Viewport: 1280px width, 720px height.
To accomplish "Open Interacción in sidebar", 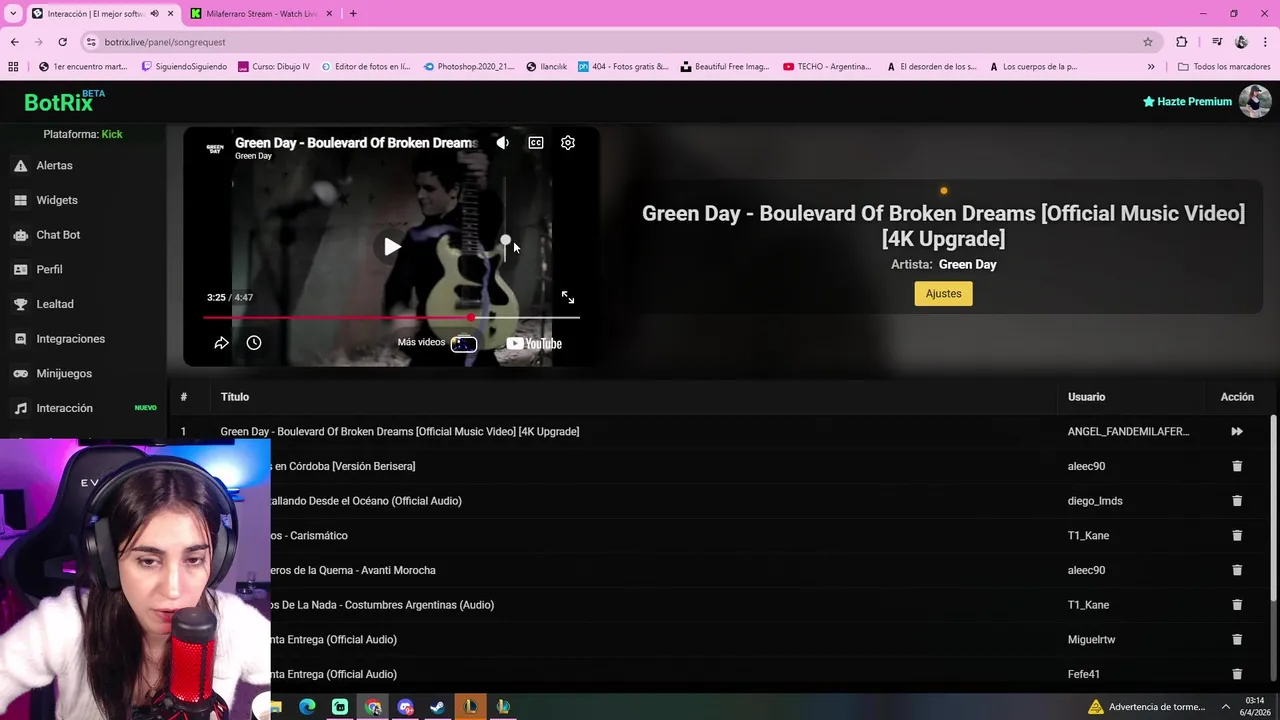I will pos(64,408).
